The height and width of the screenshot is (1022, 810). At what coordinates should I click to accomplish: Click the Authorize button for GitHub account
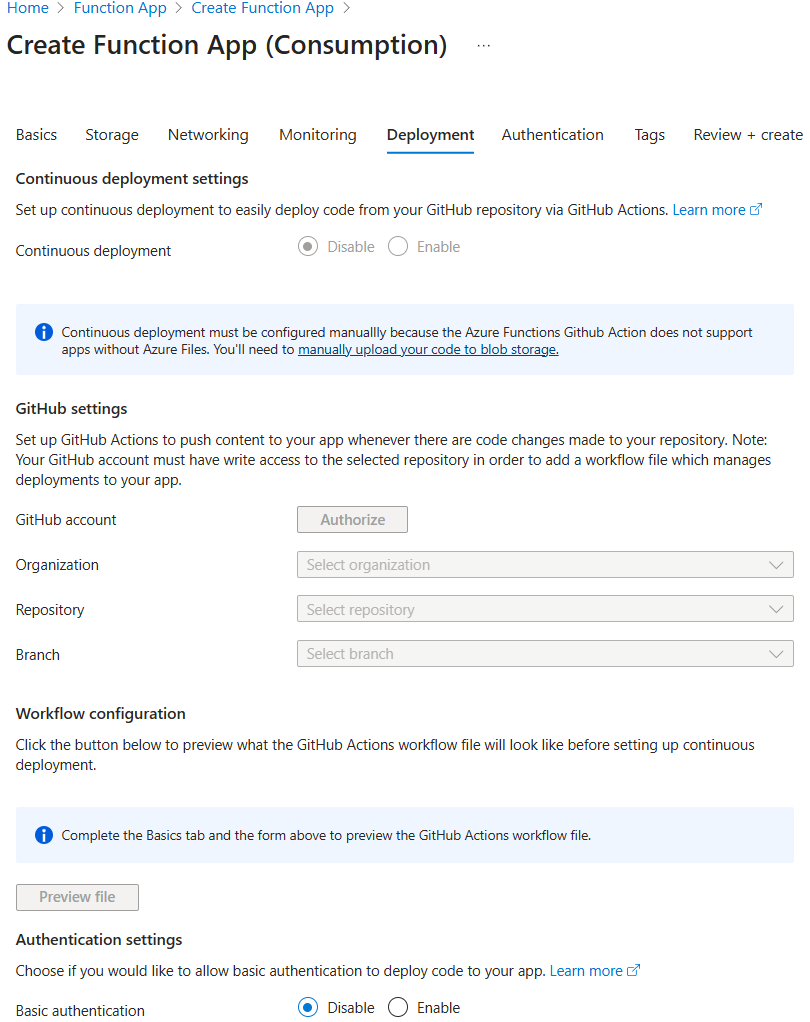pyautogui.click(x=352, y=519)
